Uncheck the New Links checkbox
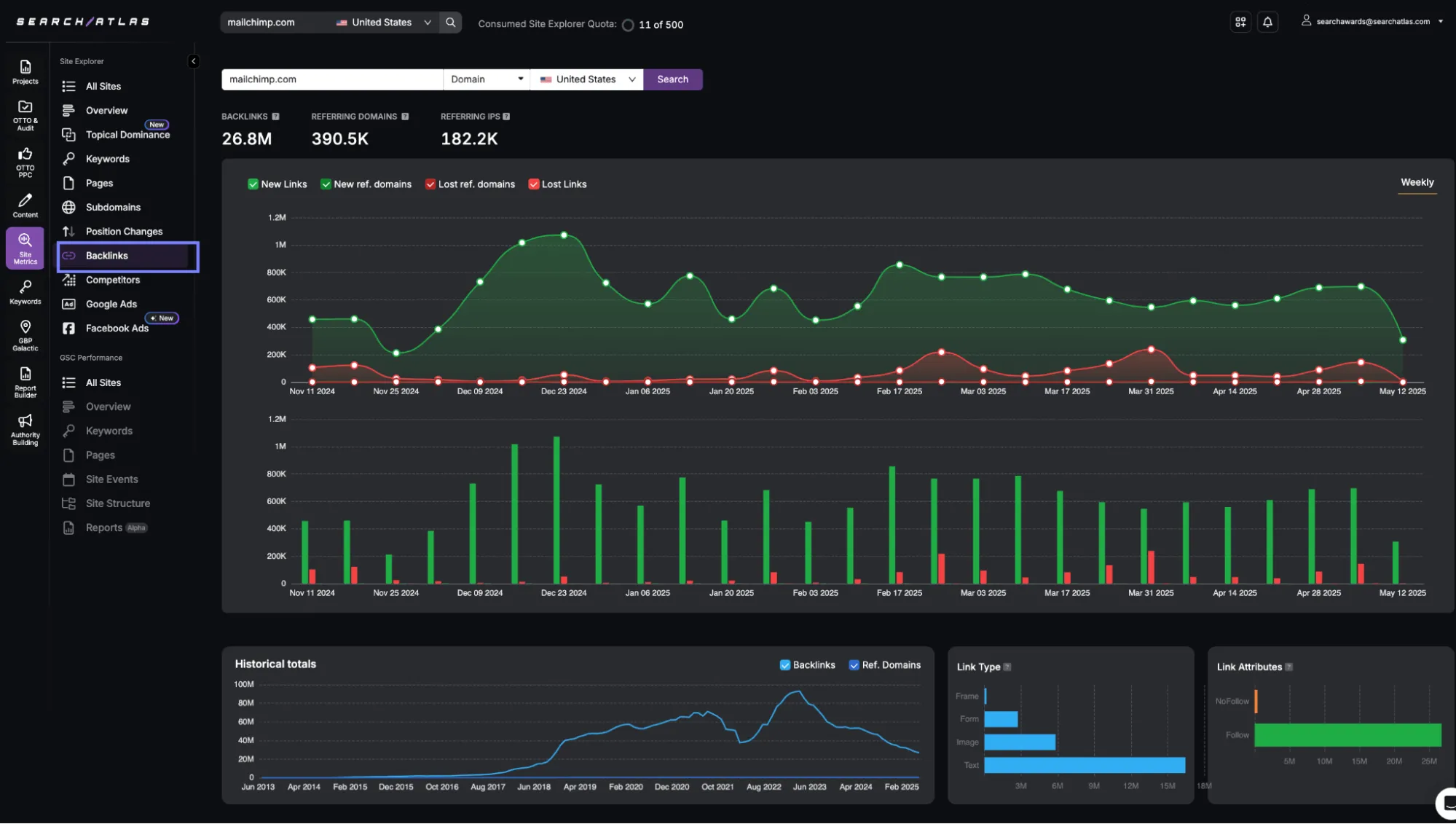1456x824 pixels. coord(253,184)
